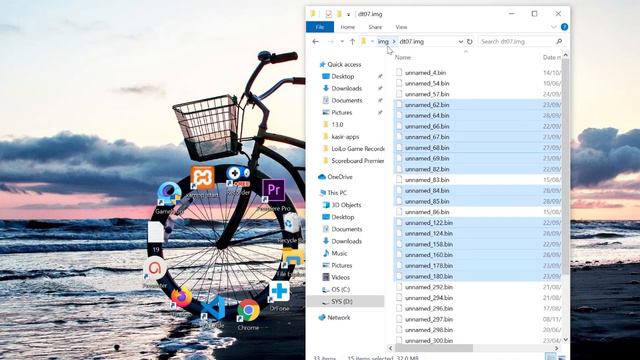Click the search magnifier icon
The image size is (640, 360).
tap(559, 42)
